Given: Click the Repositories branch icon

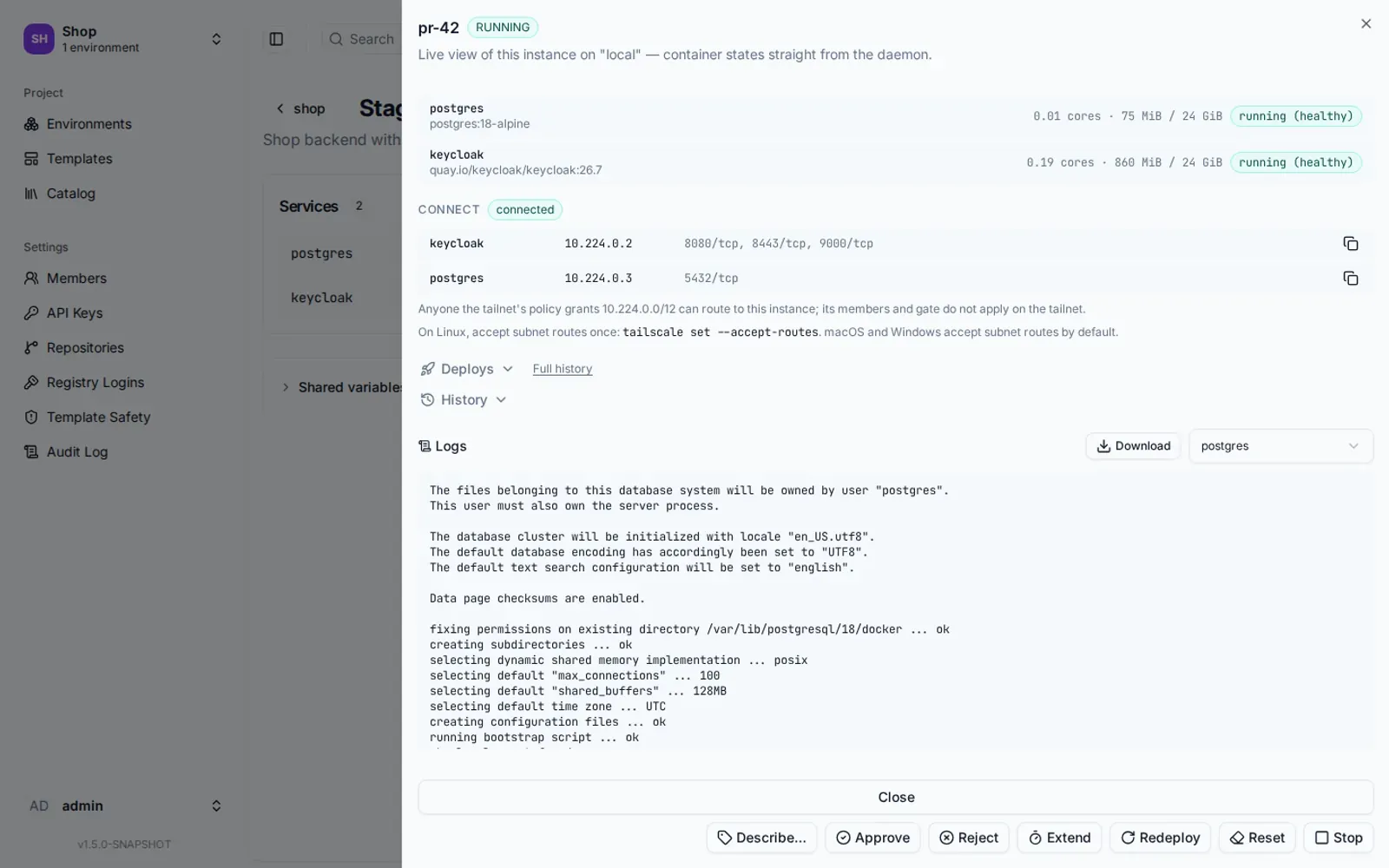Looking at the screenshot, I should point(31,348).
